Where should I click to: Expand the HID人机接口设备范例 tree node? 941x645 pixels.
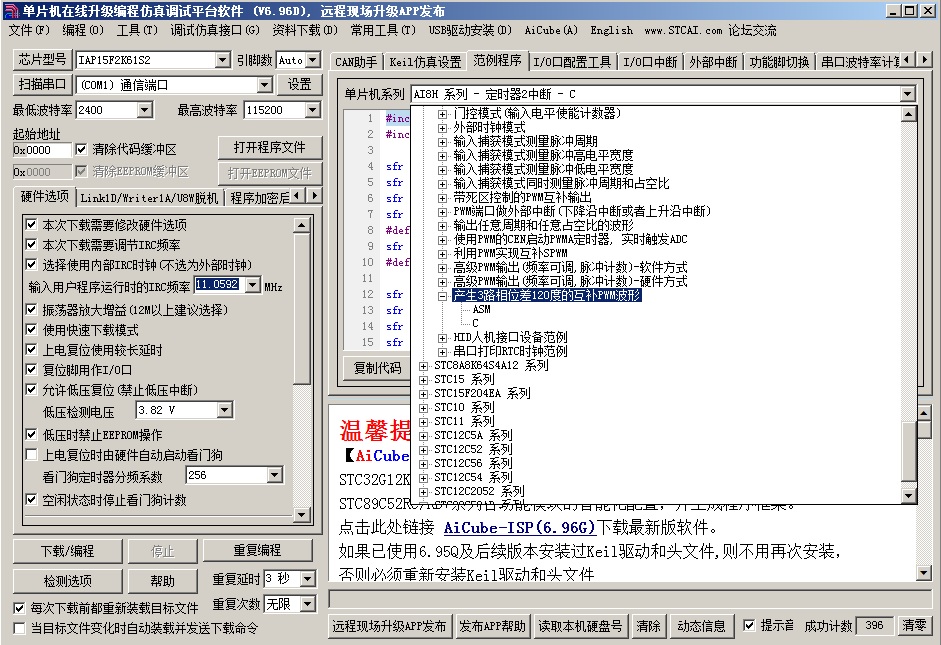pyautogui.click(x=443, y=338)
